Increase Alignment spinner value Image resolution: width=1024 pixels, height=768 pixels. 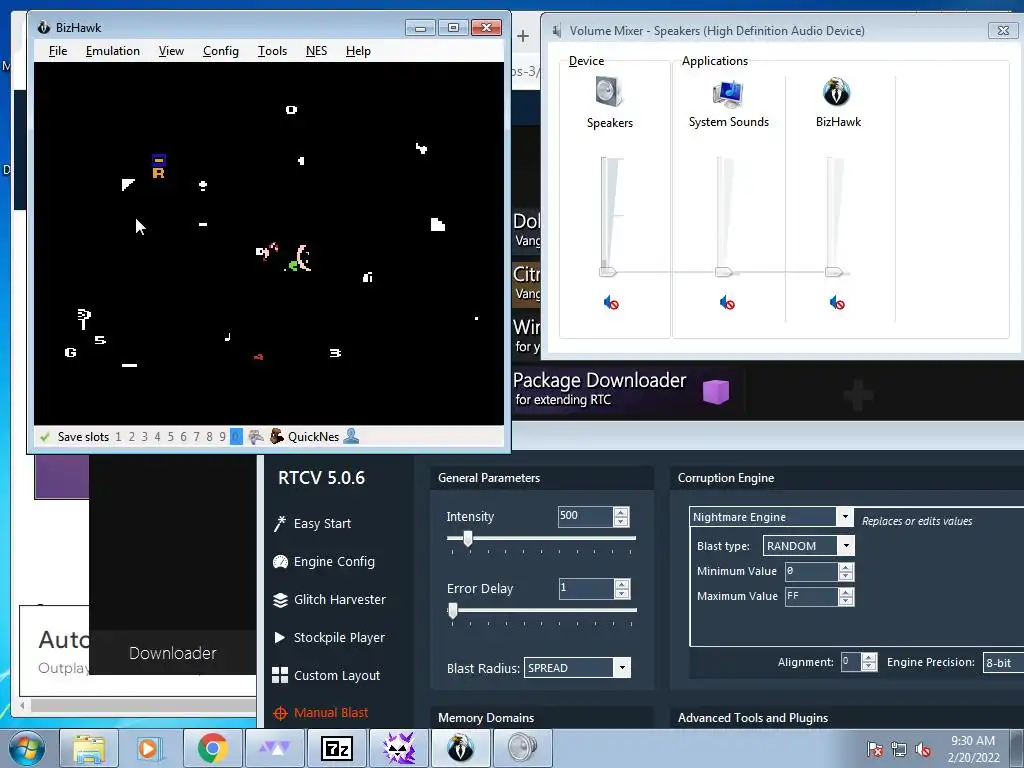coord(869,657)
